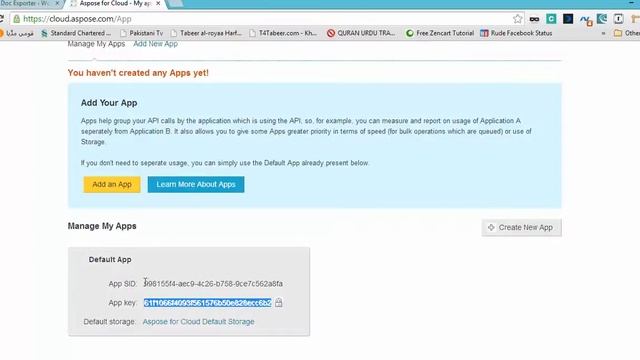Expand the bookmarks overflow chevron
The width and height of the screenshot is (640, 360).
click(x=603, y=33)
